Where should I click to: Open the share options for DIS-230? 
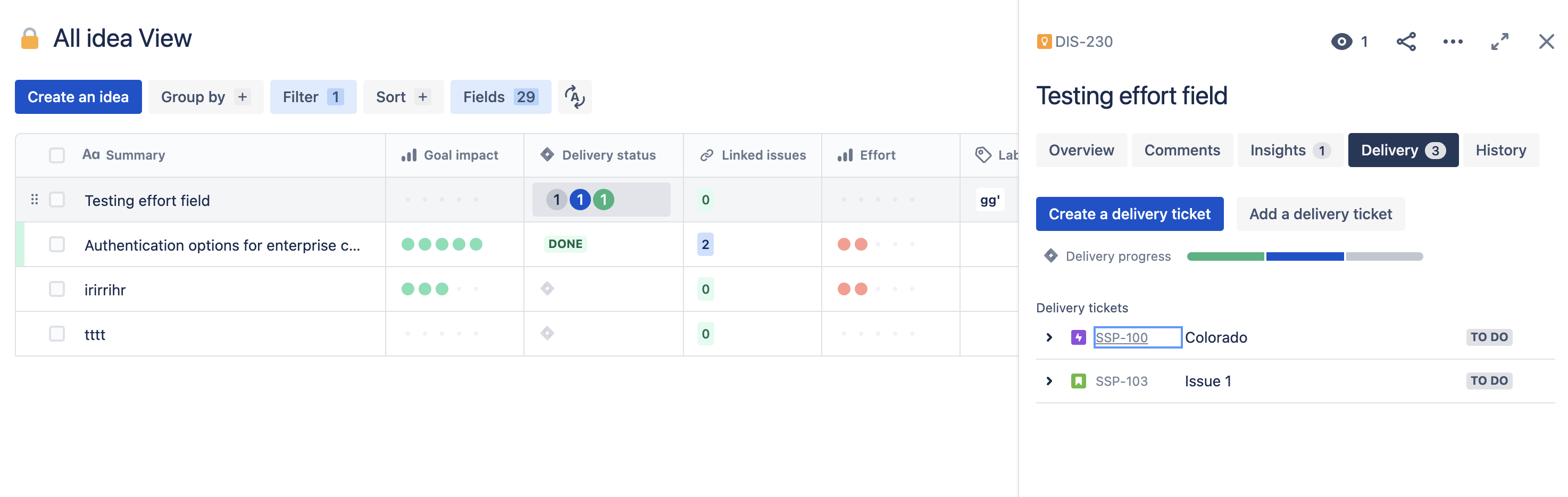(x=1407, y=42)
